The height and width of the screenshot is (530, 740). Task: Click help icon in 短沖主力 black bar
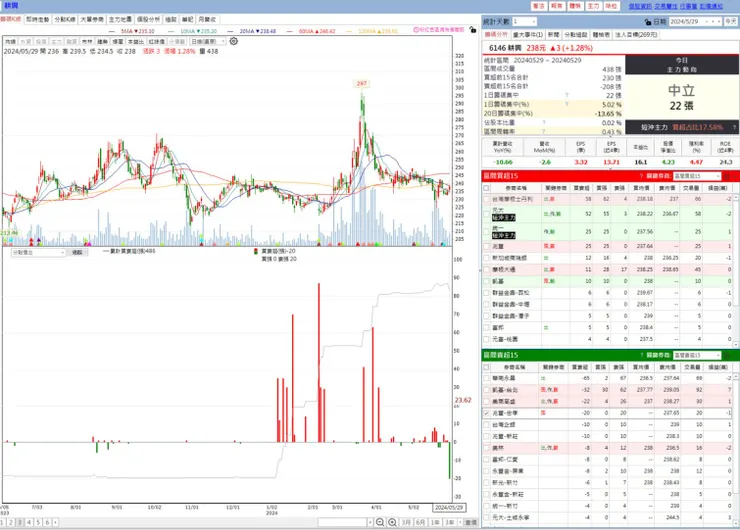click(734, 127)
